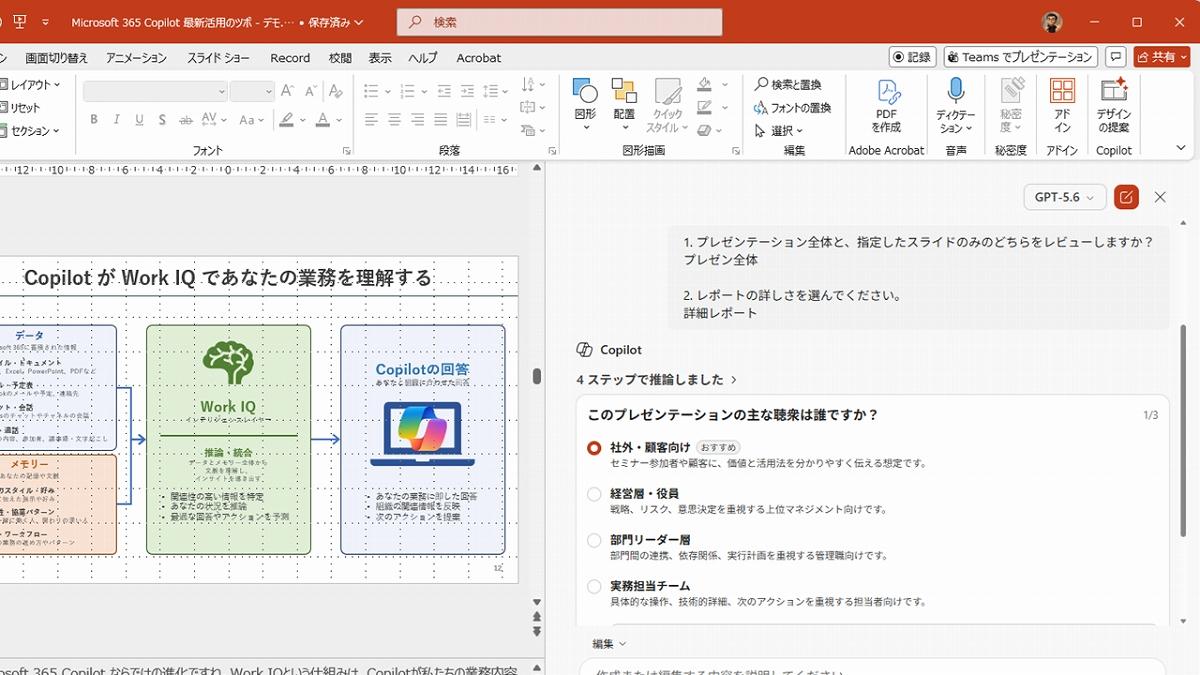
Task: Click the user profile picture in title bar
Action: tap(1051, 22)
